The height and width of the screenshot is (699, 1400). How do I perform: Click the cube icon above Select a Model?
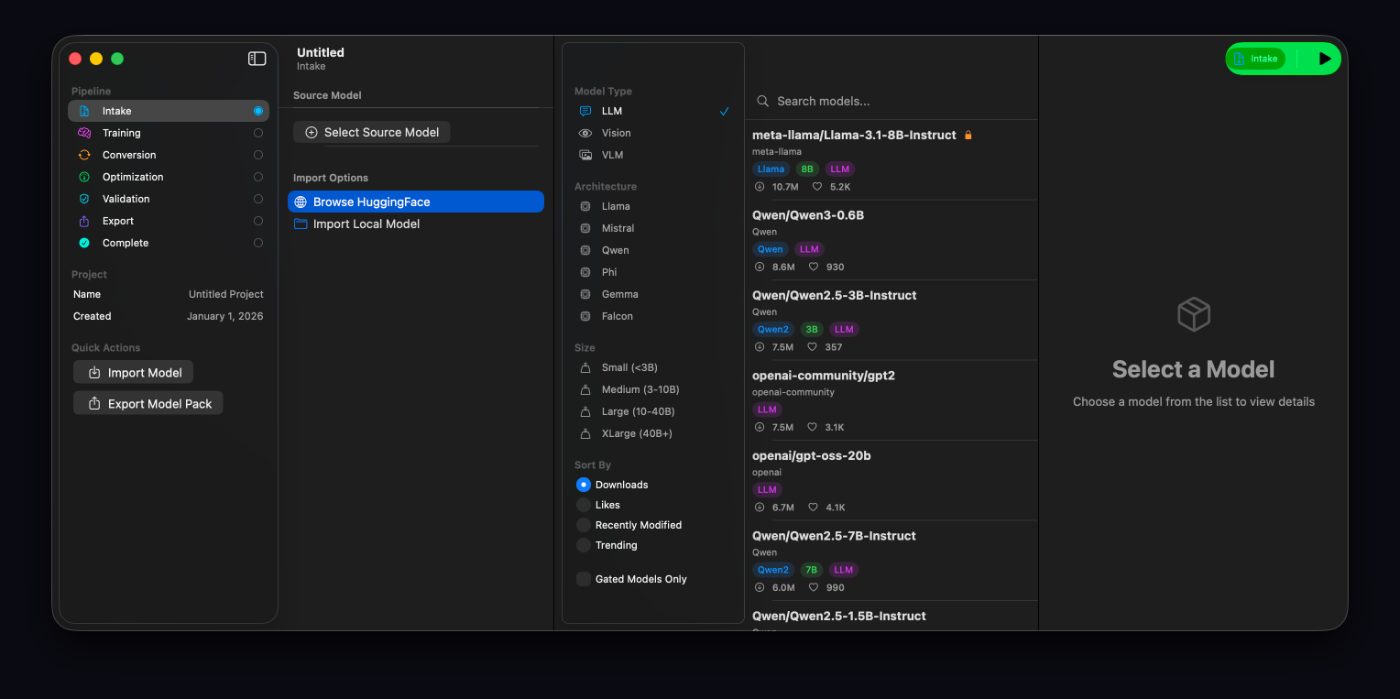coord(1194,315)
